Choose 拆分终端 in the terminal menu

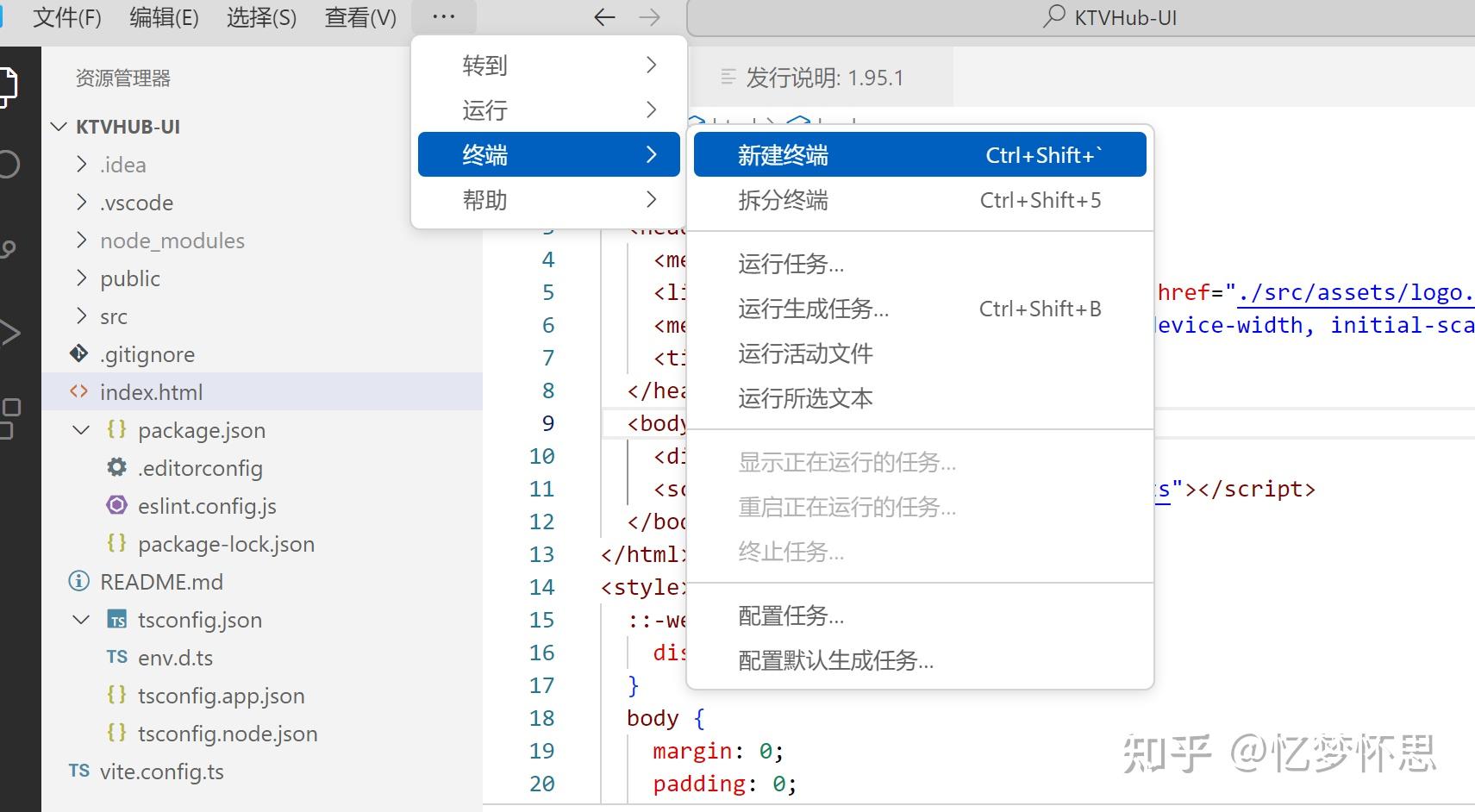[x=781, y=200]
